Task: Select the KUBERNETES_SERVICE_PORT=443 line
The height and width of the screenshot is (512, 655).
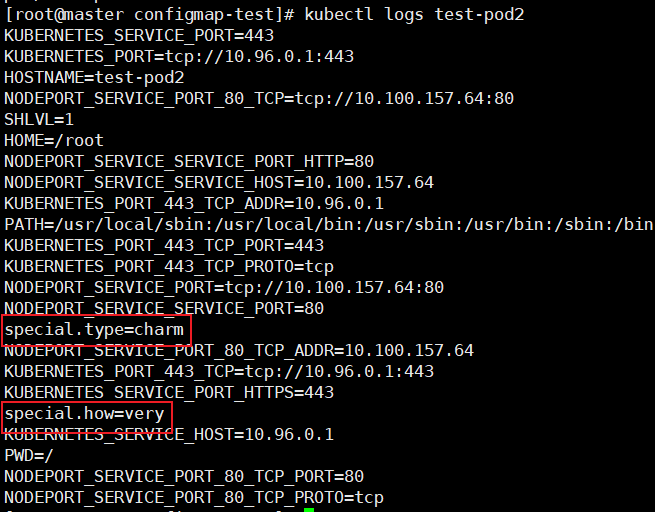Action: click(x=139, y=35)
